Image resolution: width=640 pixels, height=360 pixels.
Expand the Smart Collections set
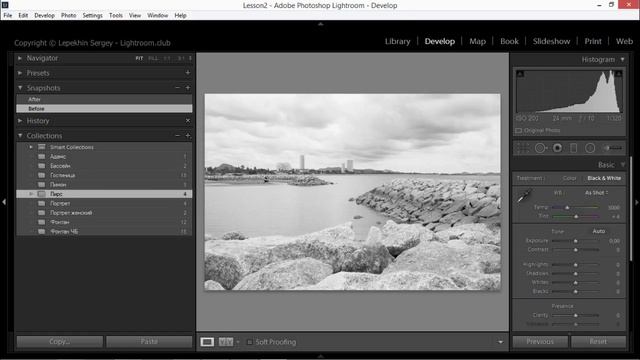pos(31,147)
